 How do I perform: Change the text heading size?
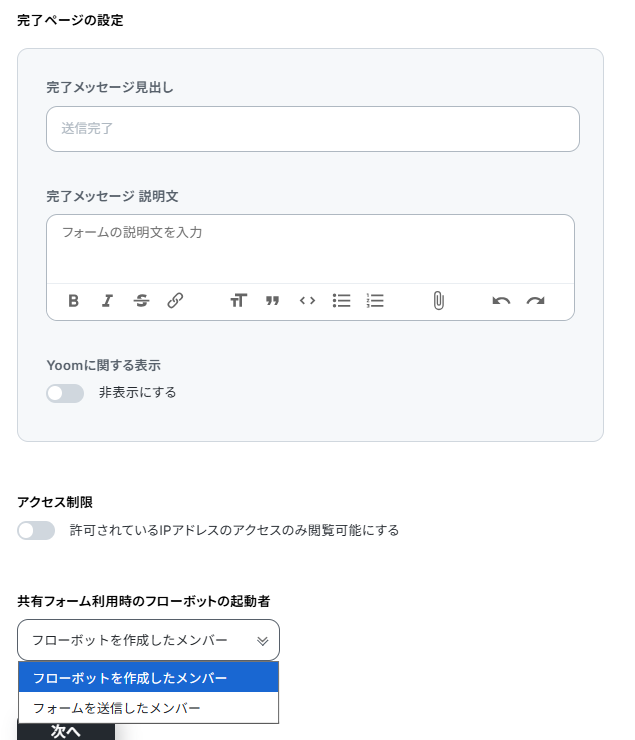(x=238, y=301)
